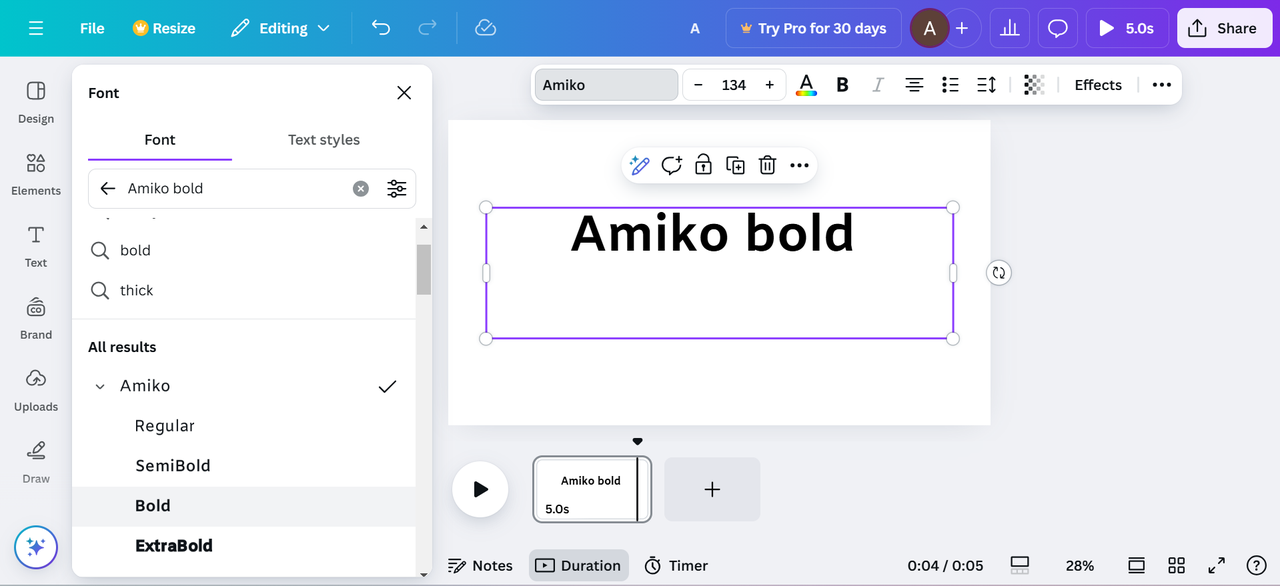Play the timeline with round play button

point(480,489)
